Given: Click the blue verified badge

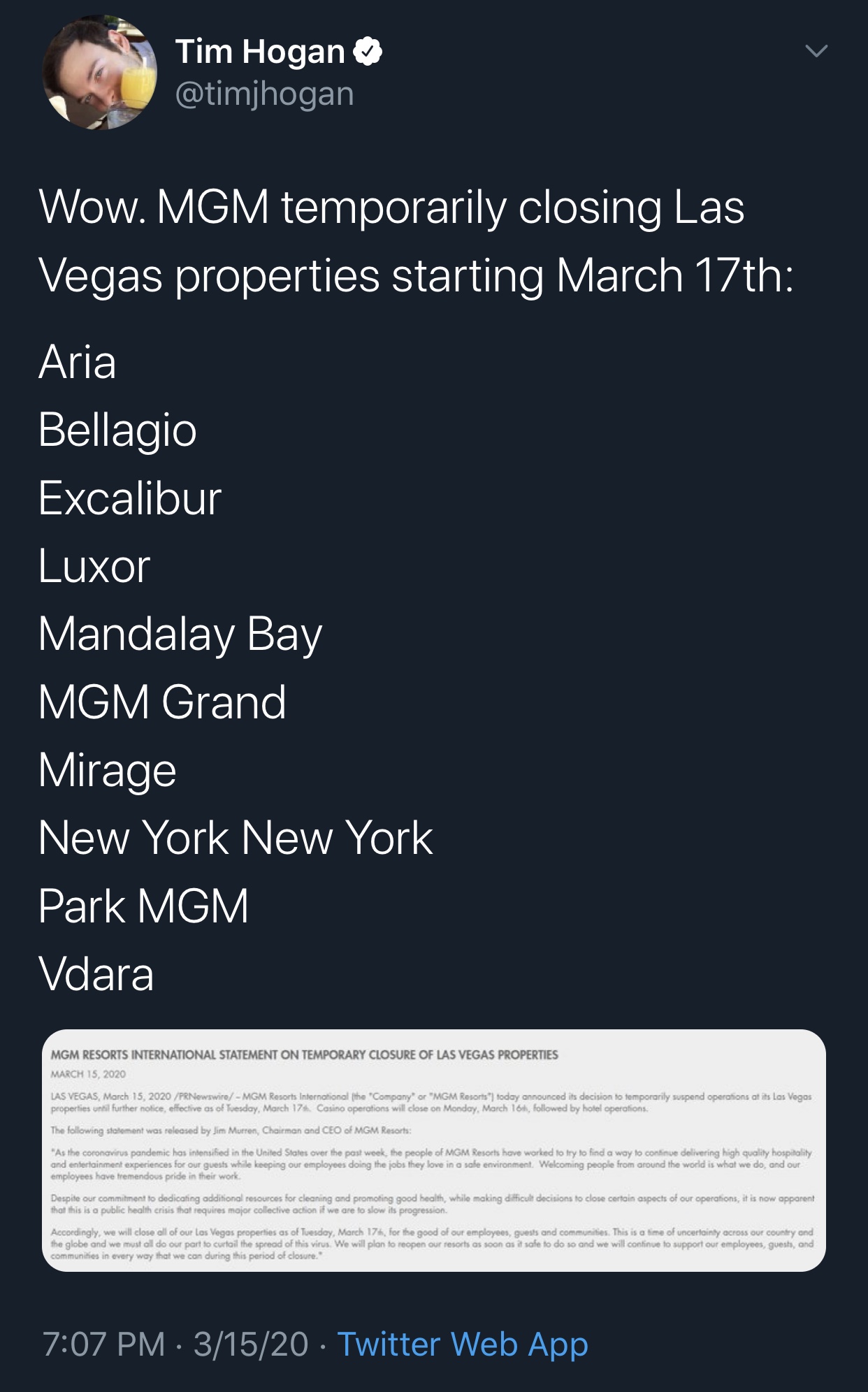Looking at the screenshot, I should pyautogui.click(x=368, y=52).
